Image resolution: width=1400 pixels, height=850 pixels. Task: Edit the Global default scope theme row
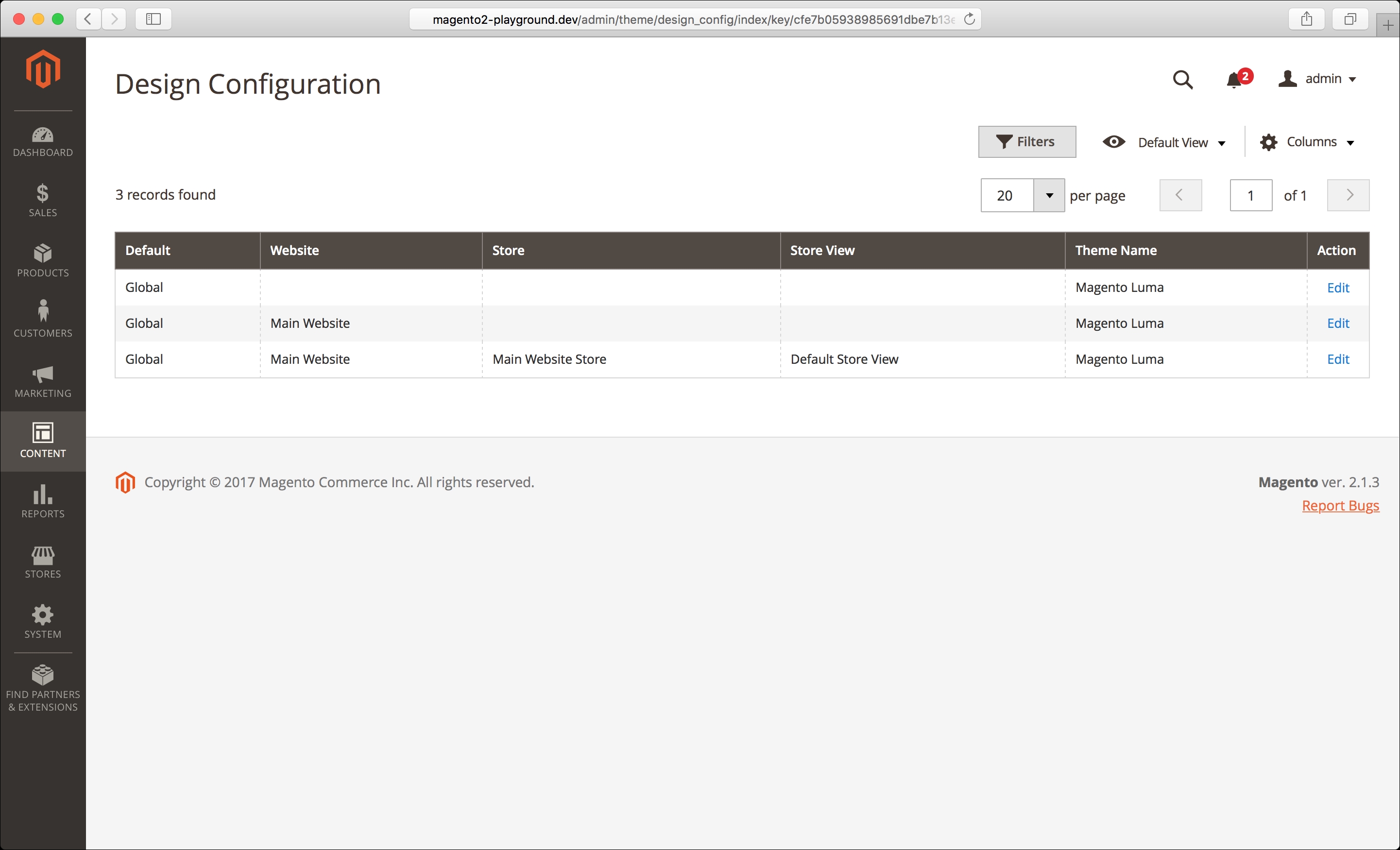[1338, 288]
